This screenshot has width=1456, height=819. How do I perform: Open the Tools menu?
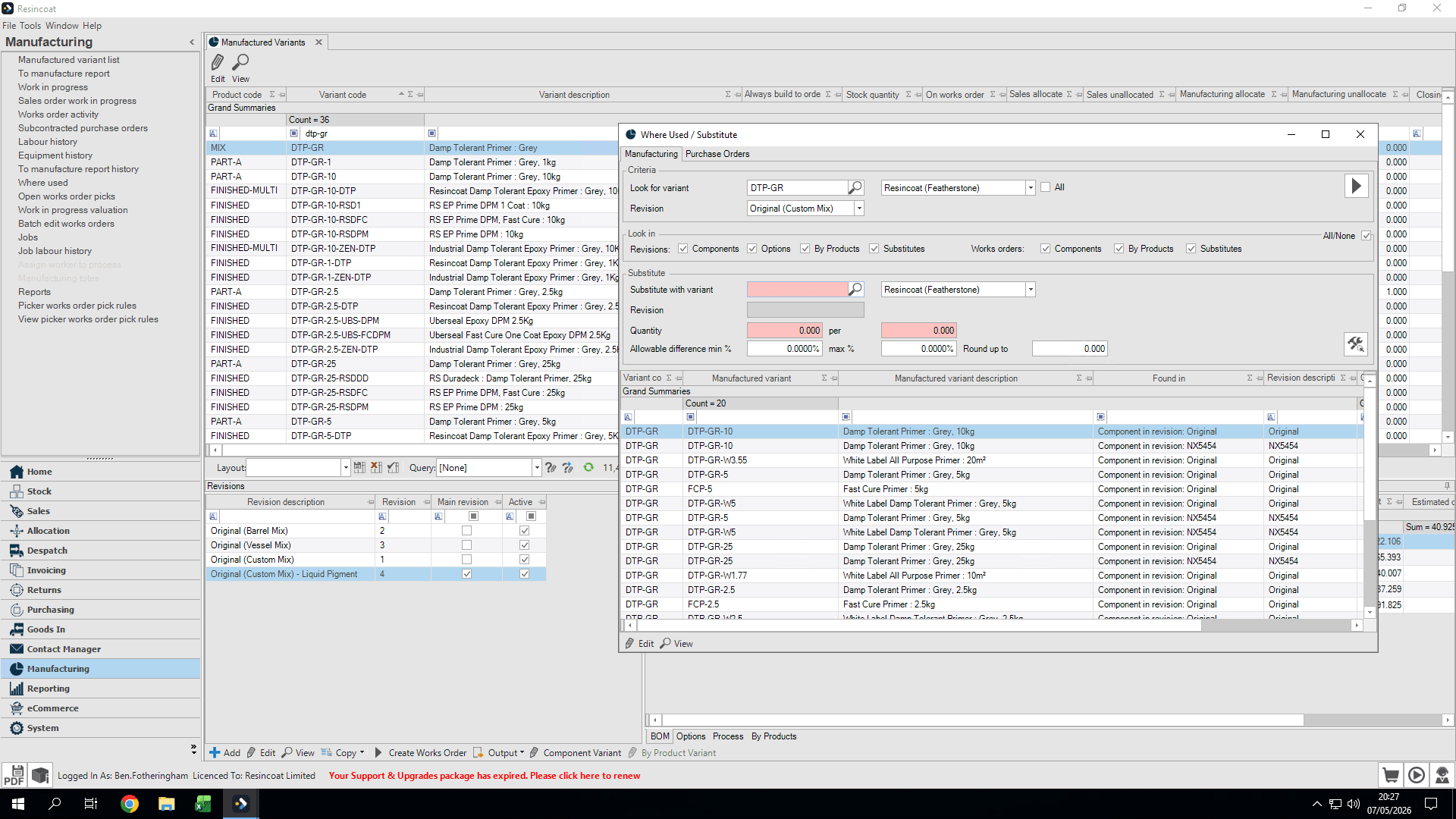(30, 26)
